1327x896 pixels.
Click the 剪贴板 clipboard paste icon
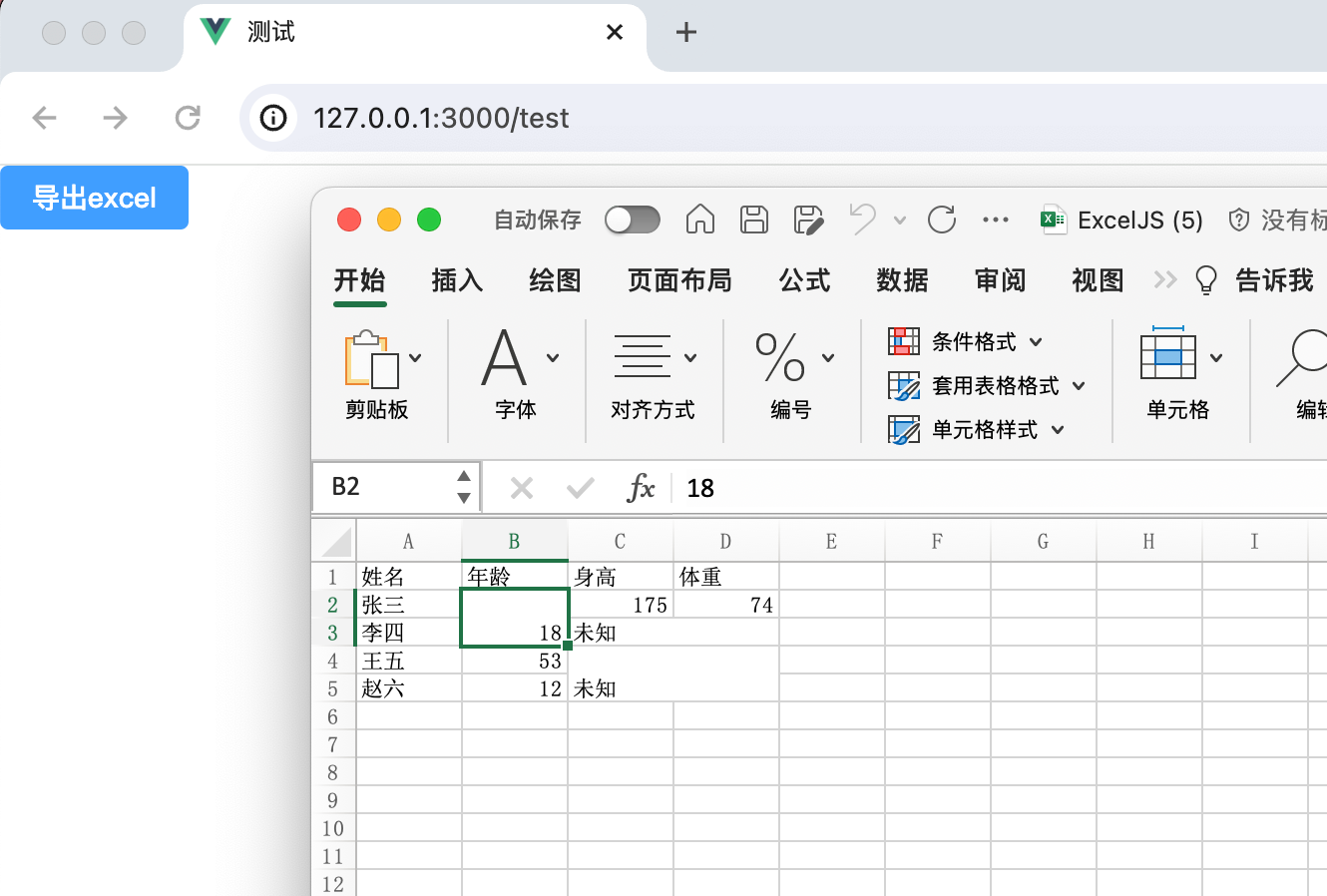371,359
